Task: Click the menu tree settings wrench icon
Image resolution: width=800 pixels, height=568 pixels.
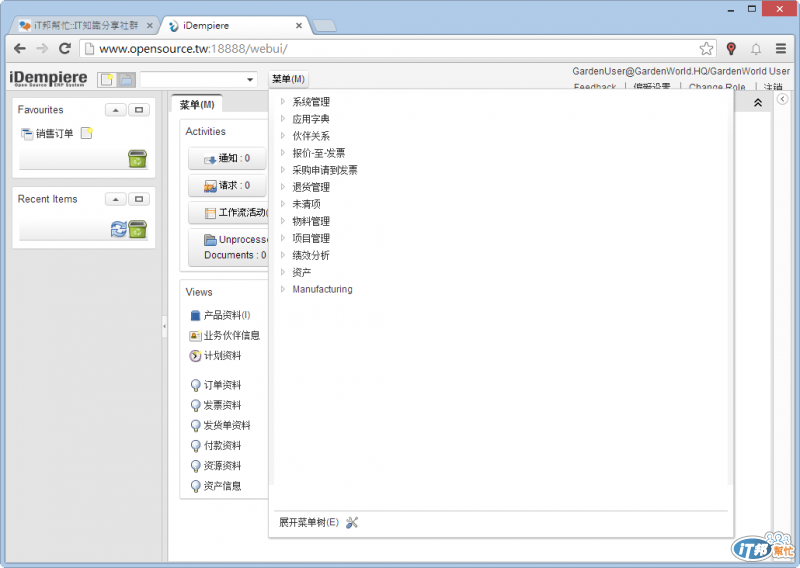Action: [352, 522]
